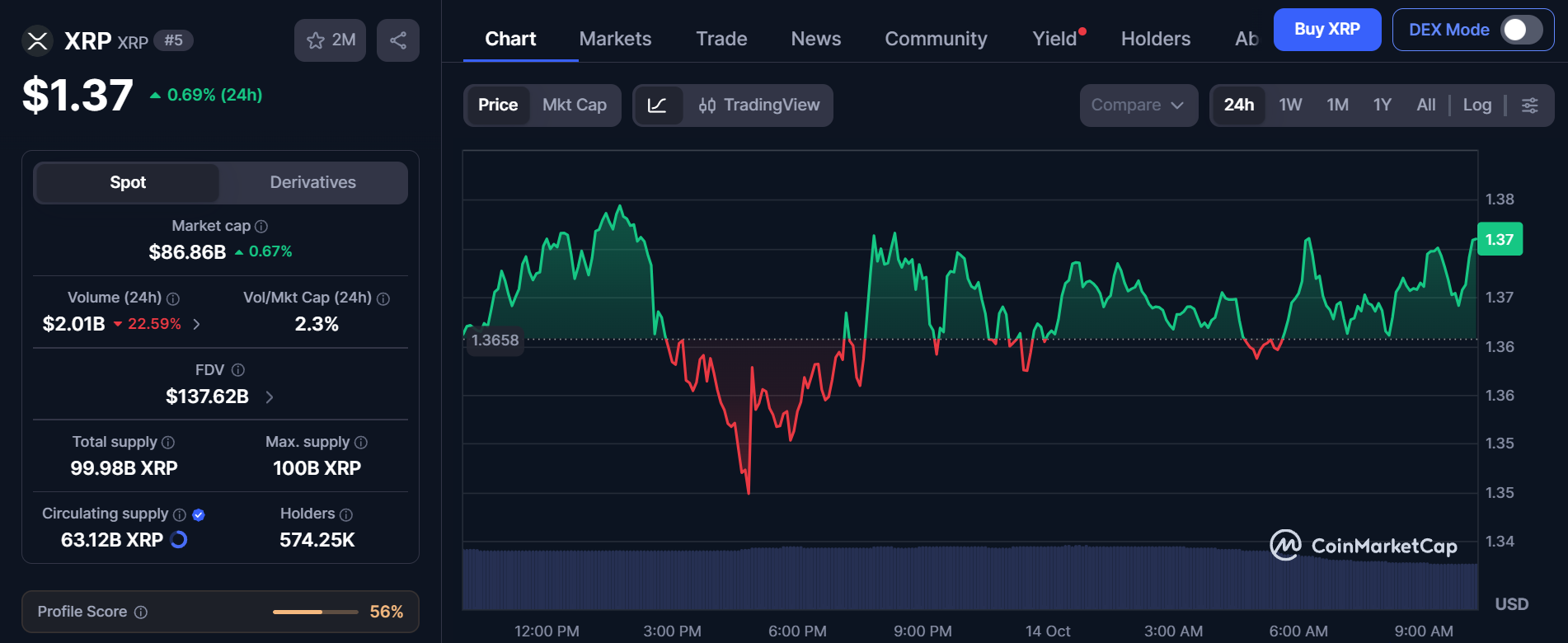Expand Volume (24h) details chevron
This screenshot has width=1568, height=643.
point(196,324)
